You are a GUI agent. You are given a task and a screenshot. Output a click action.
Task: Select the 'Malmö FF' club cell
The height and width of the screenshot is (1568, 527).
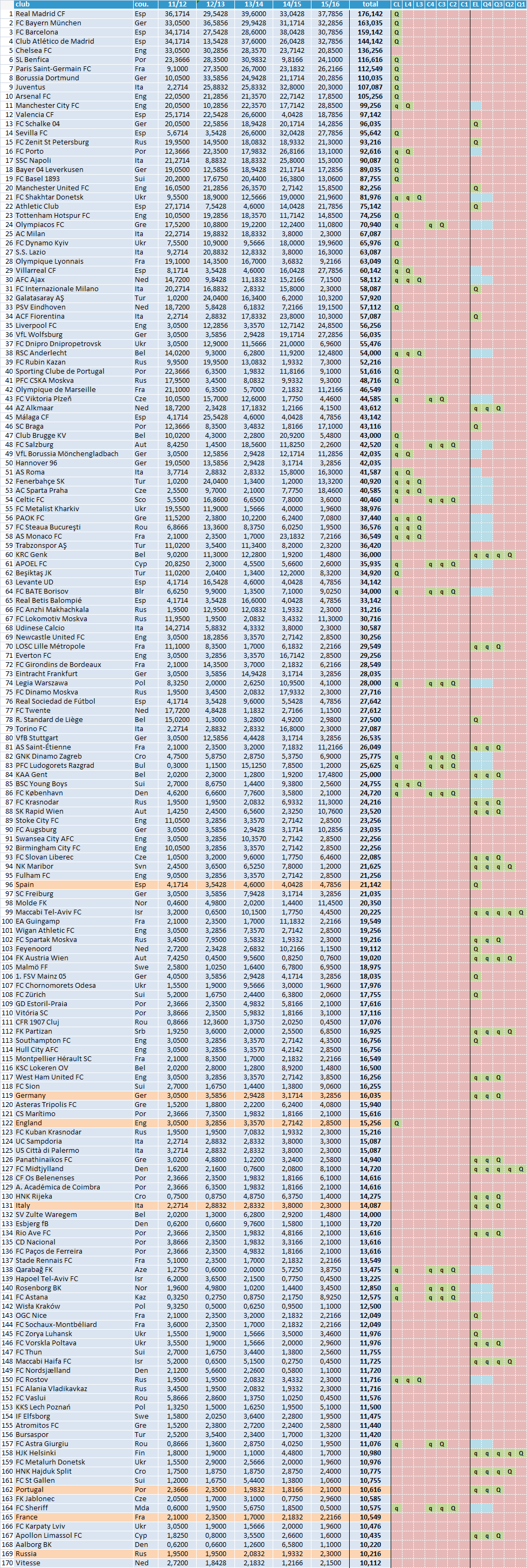pos(73,967)
